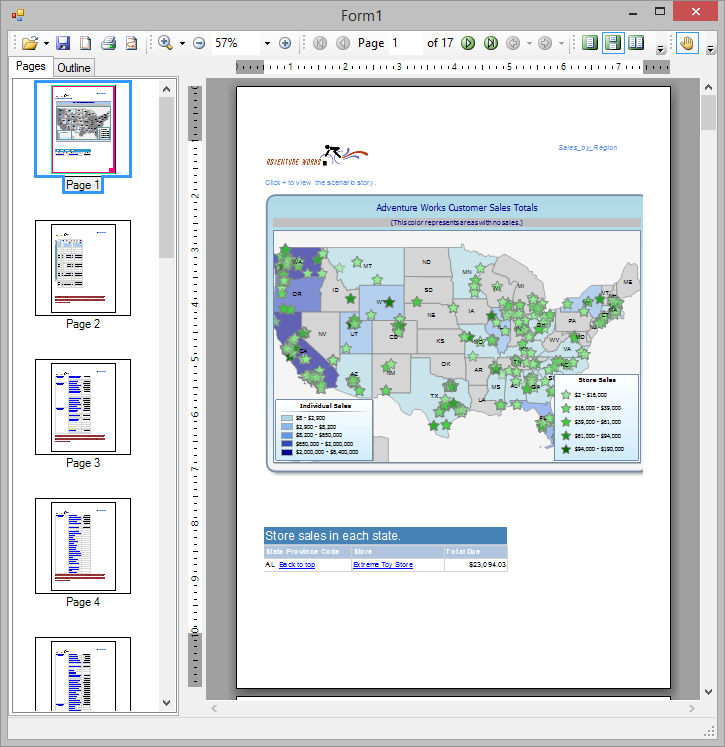This screenshot has width=725, height=747.
Task: Click the zoom out minus icon
Action: click(x=199, y=43)
